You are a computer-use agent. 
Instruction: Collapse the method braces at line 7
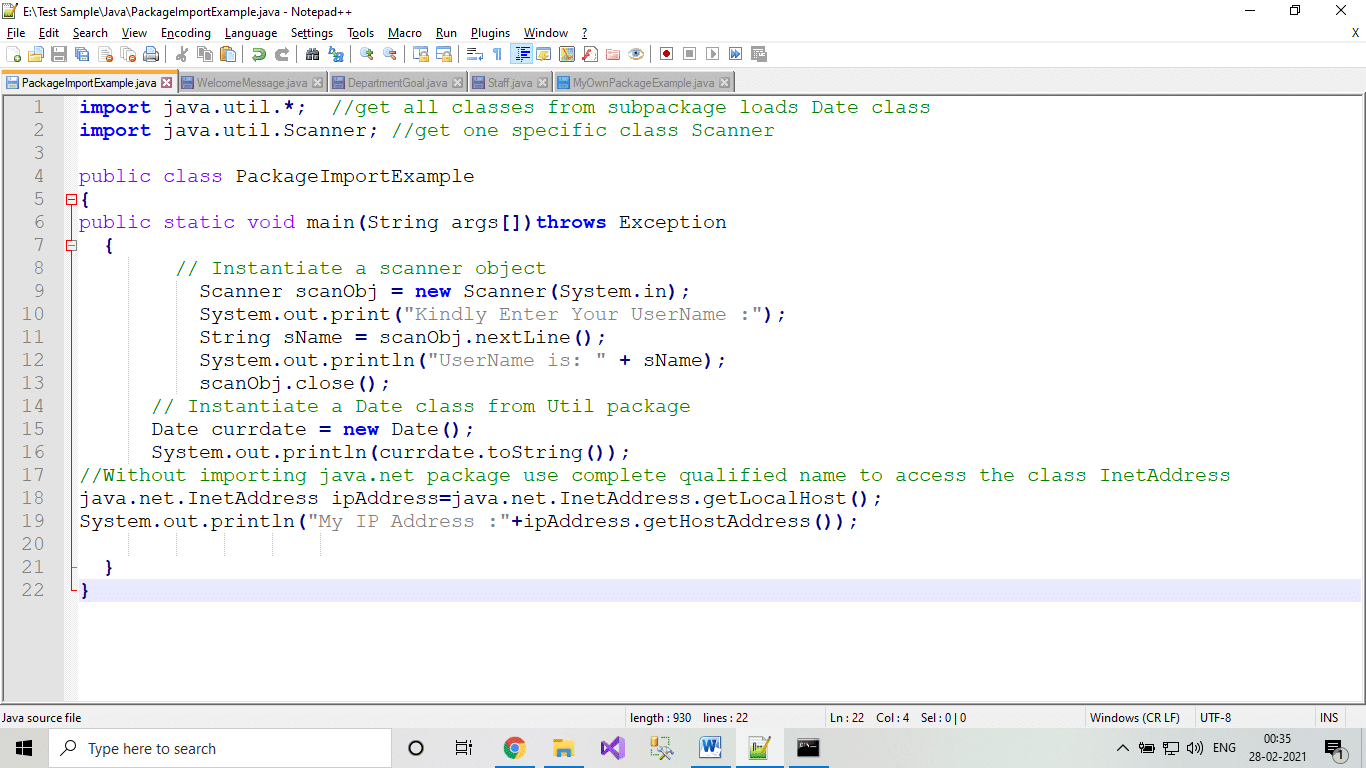pyautogui.click(x=70, y=244)
